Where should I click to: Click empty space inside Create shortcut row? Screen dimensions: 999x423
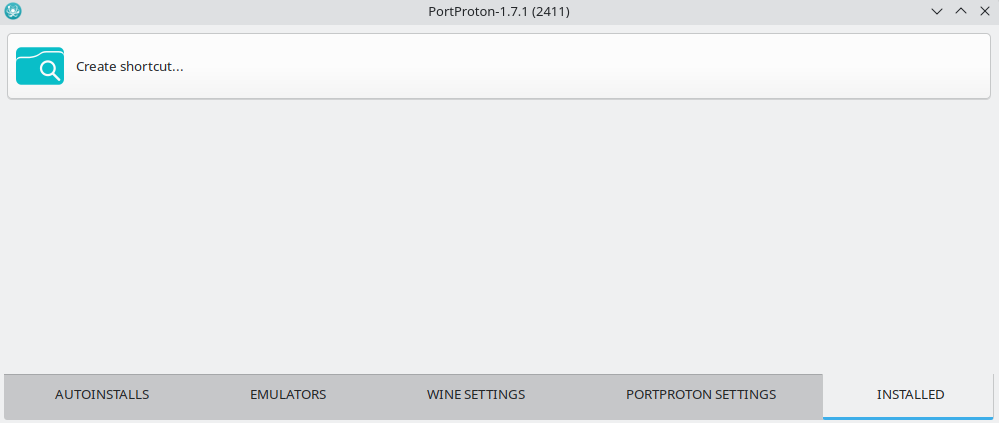coord(573,66)
